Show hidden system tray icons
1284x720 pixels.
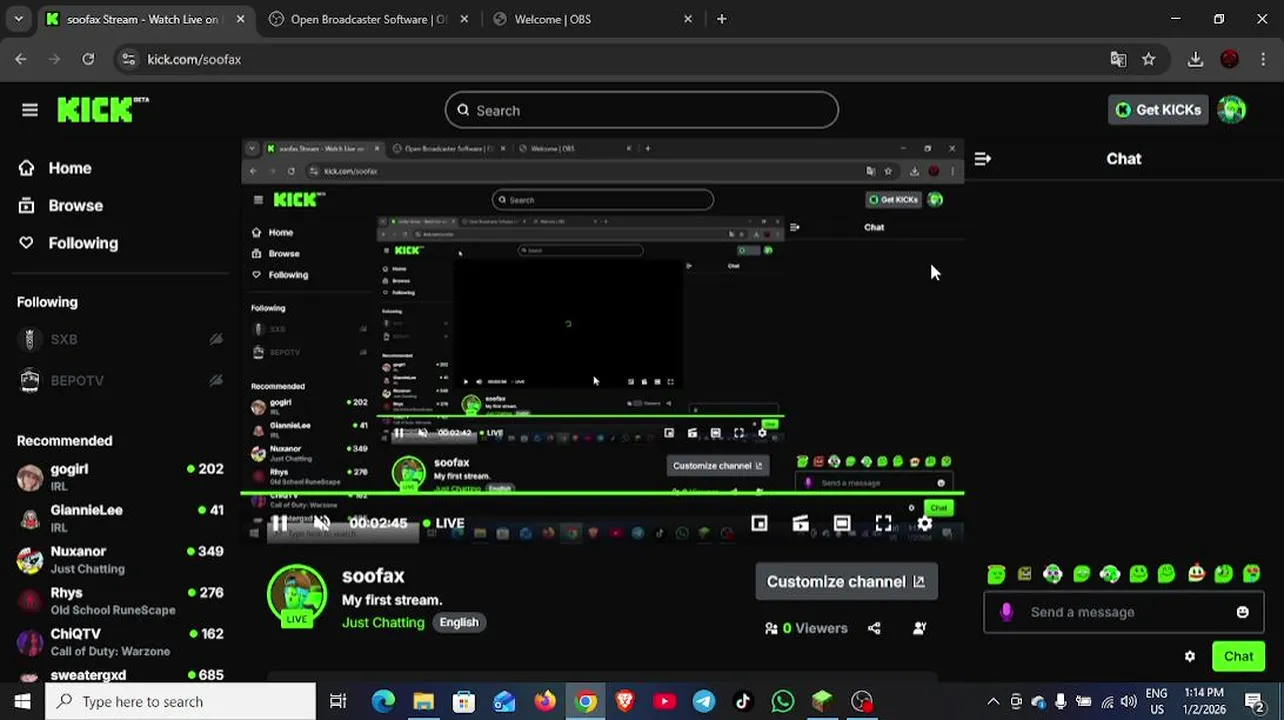tap(993, 701)
